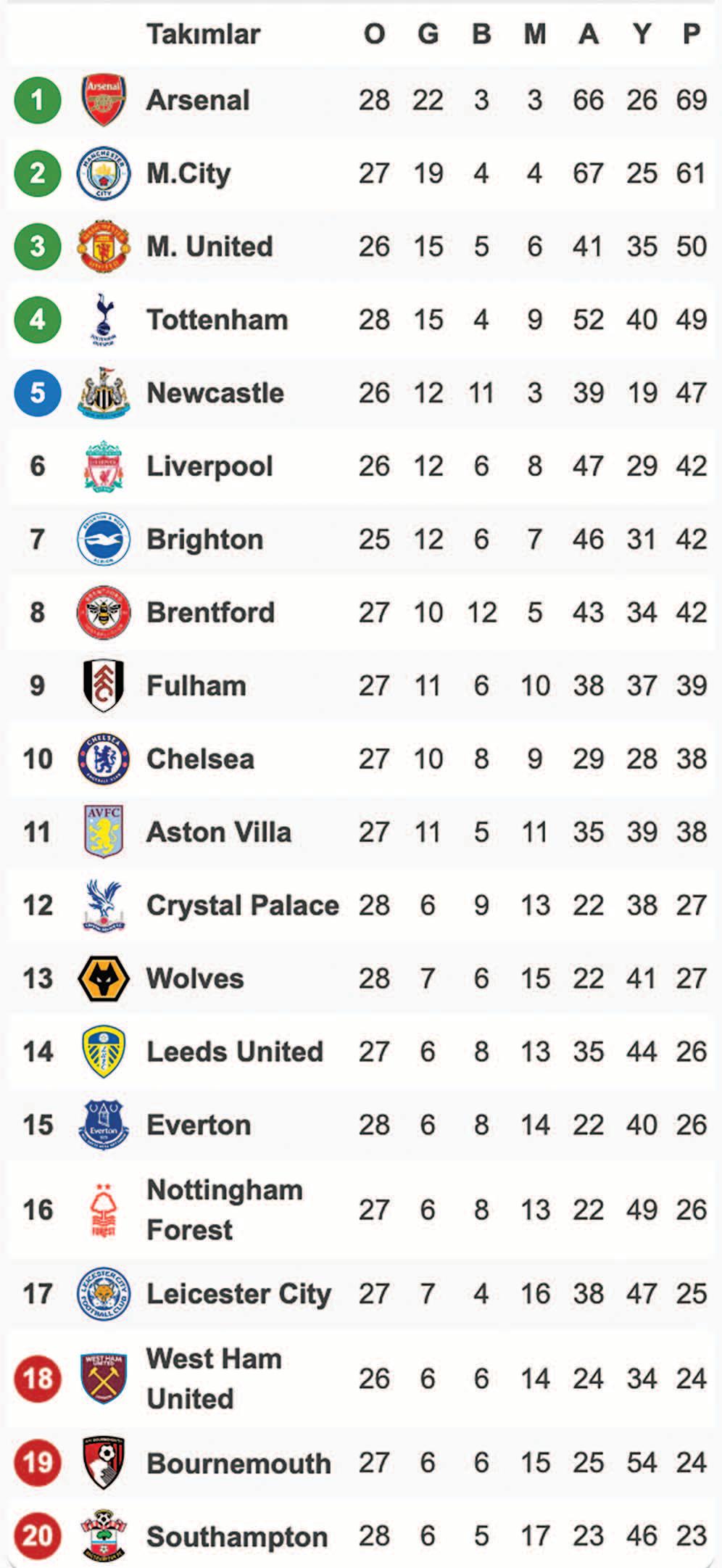The width and height of the screenshot is (722, 1568).
Task: Open the Tottenham cockerel crest
Action: [104, 319]
